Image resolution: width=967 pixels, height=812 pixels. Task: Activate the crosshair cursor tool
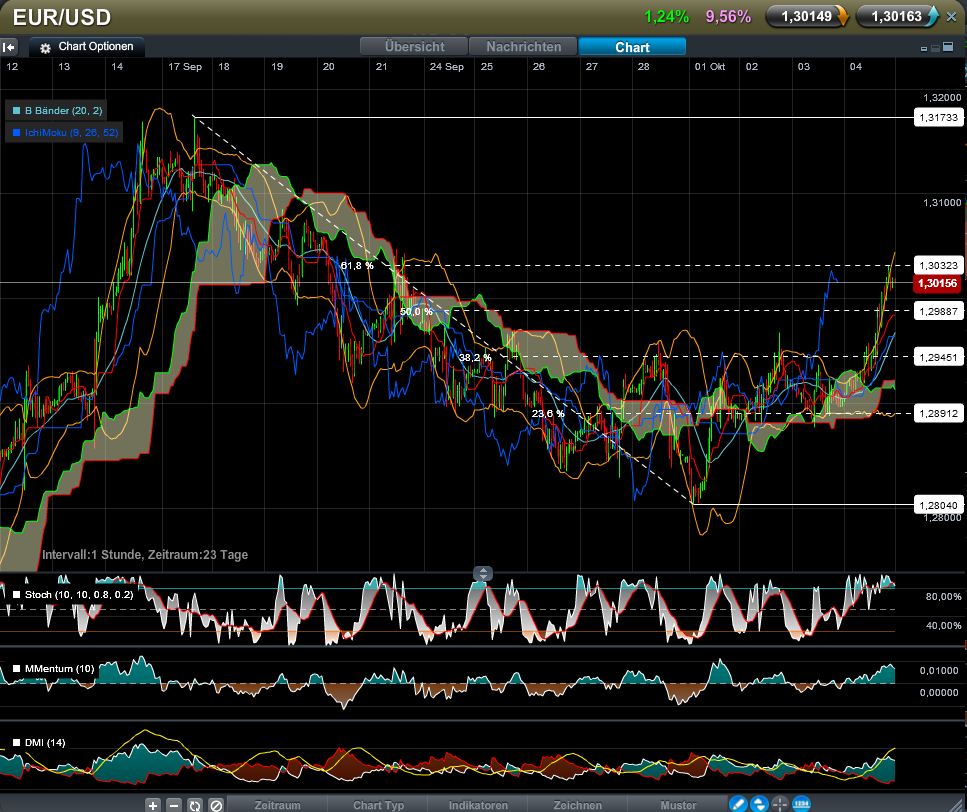coord(780,804)
